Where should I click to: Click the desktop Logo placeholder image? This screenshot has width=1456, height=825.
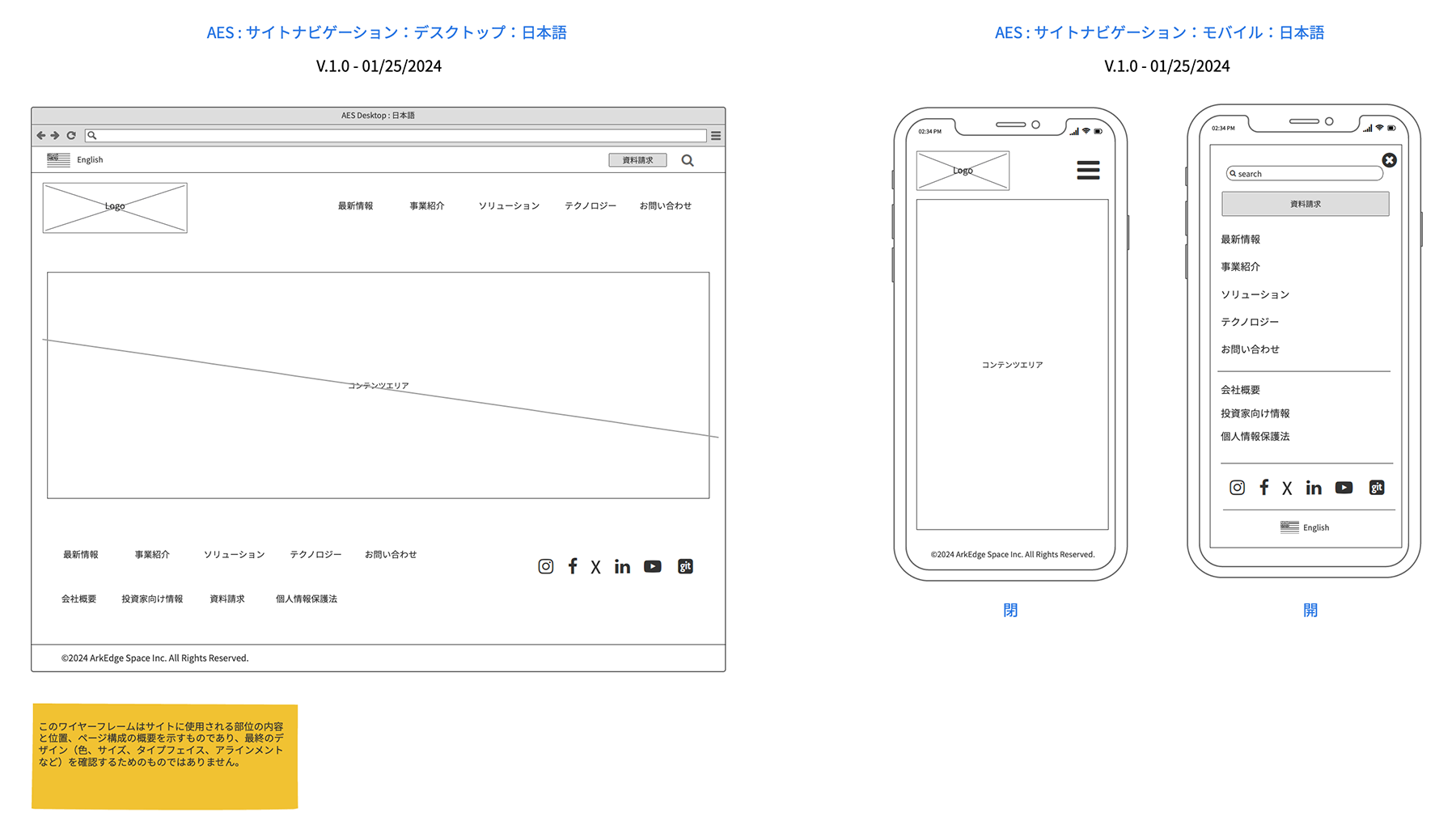pyautogui.click(x=115, y=208)
